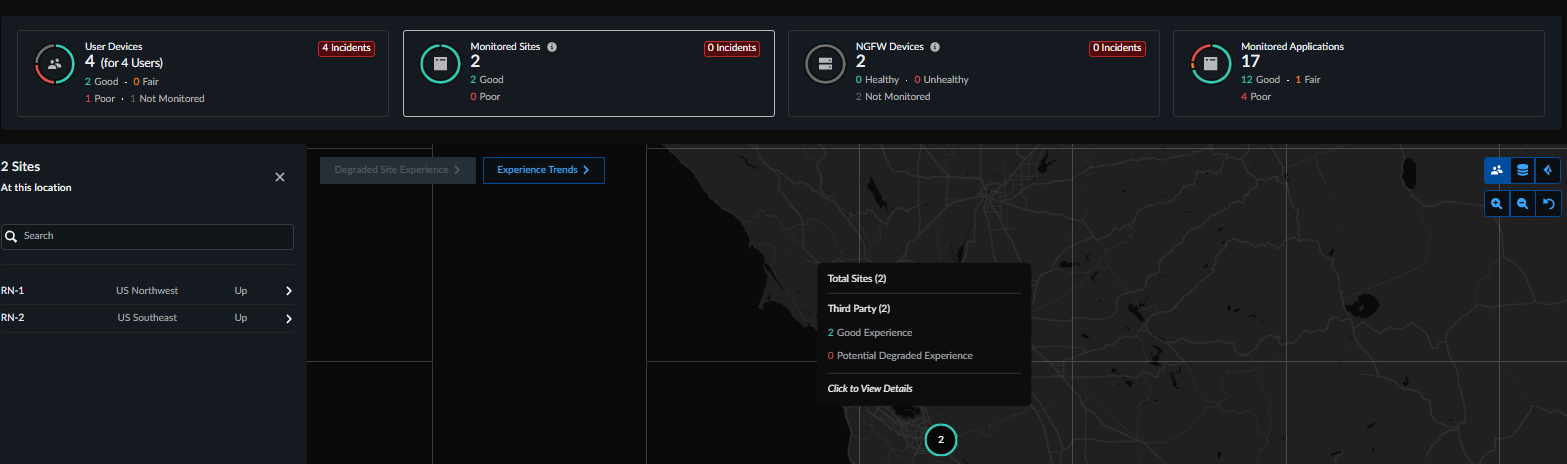Zoom in on the map
This screenshot has width=1567, height=464.
tap(1496, 204)
